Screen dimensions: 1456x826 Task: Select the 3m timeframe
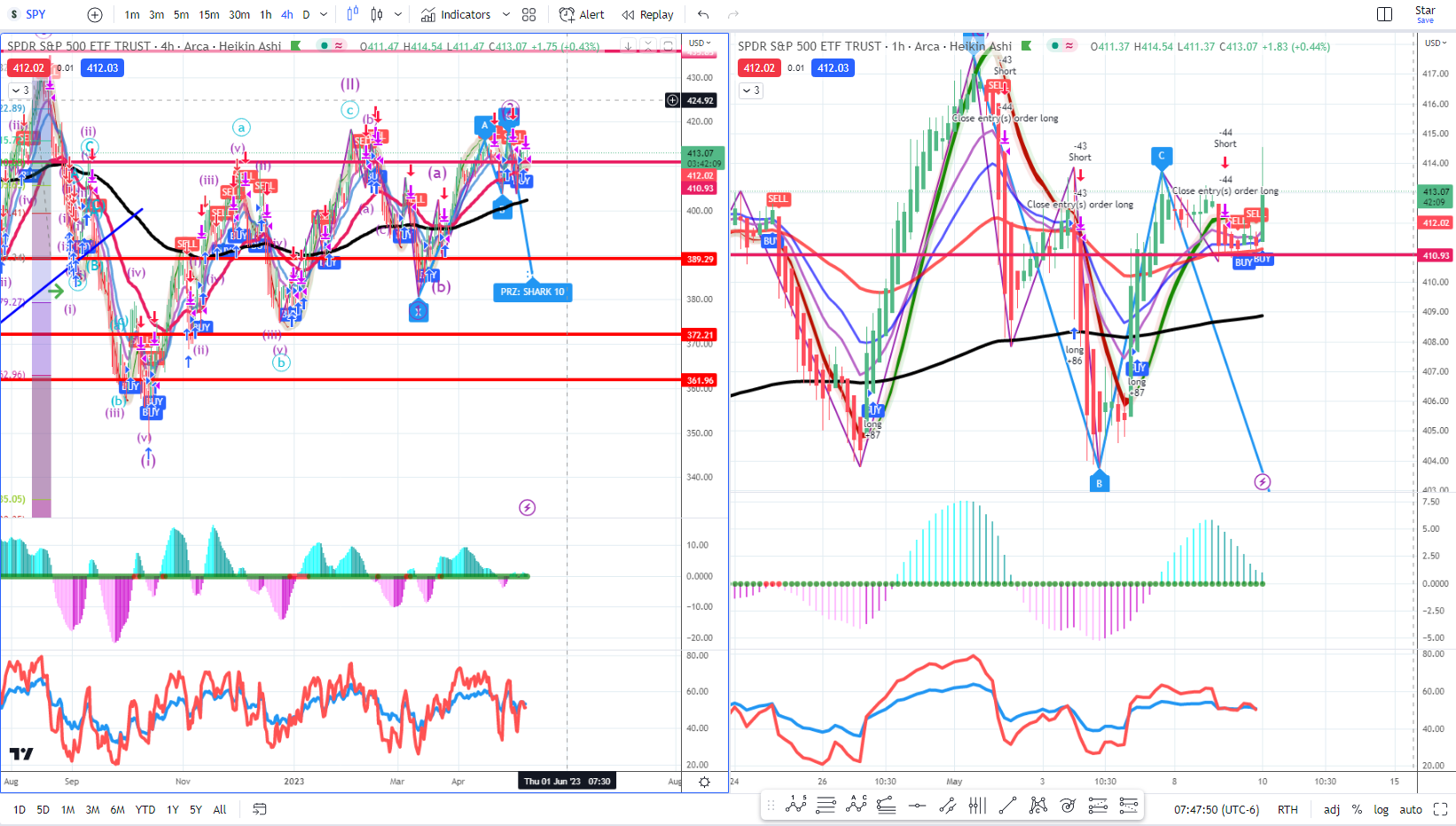[157, 14]
